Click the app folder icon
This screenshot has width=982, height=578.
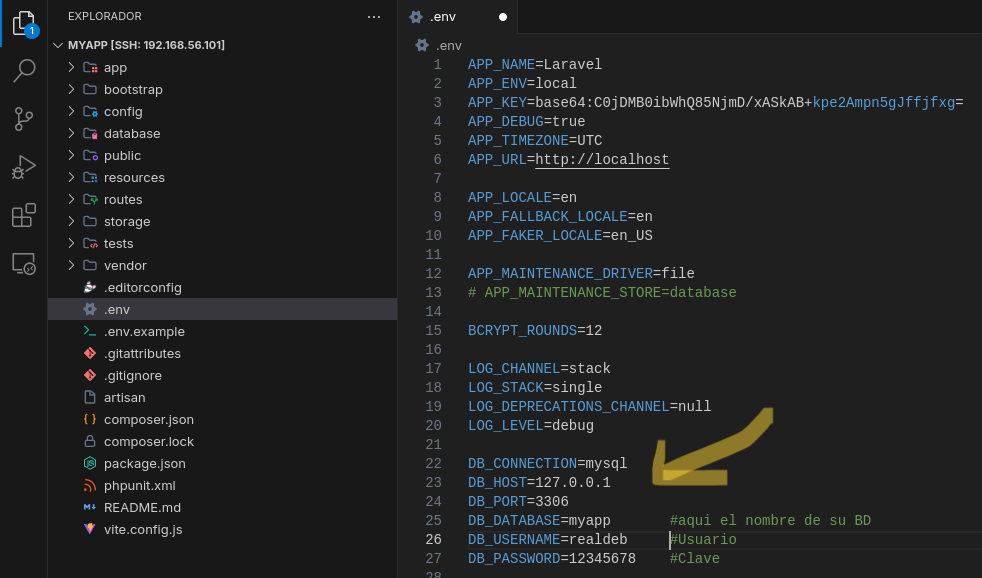[x=90, y=68]
